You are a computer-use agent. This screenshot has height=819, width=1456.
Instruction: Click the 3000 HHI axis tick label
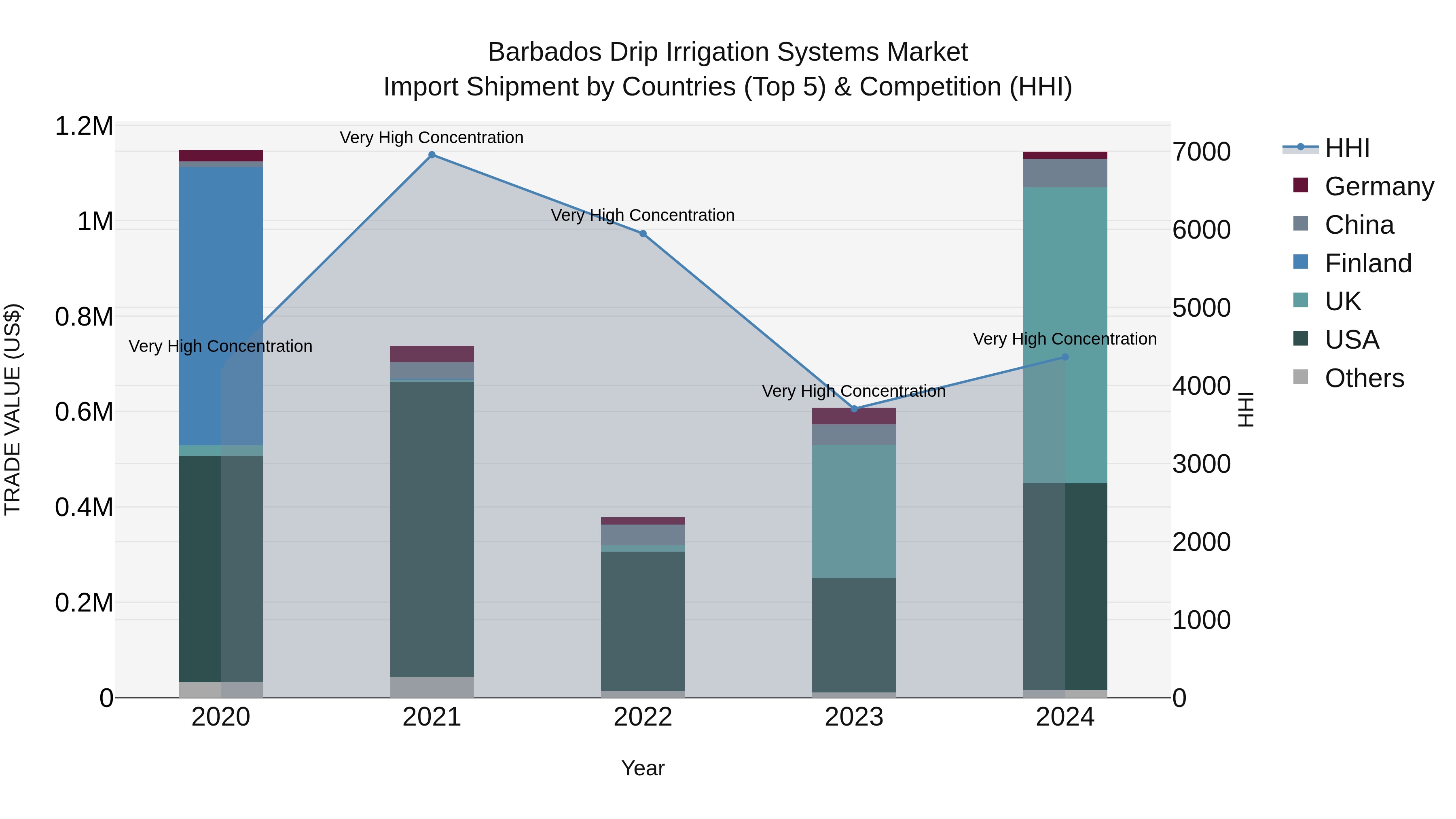pyautogui.click(x=1202, y=464)
